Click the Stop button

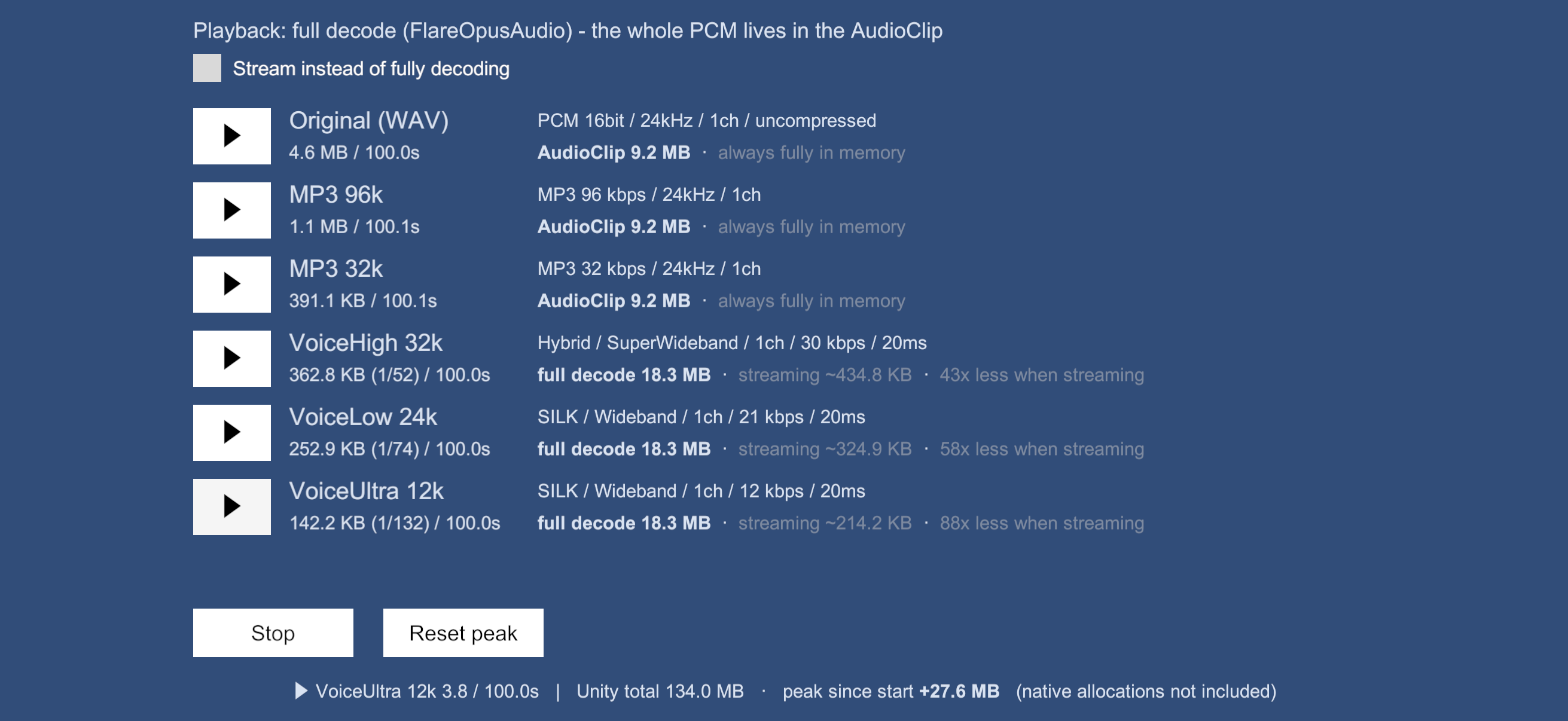273,633
